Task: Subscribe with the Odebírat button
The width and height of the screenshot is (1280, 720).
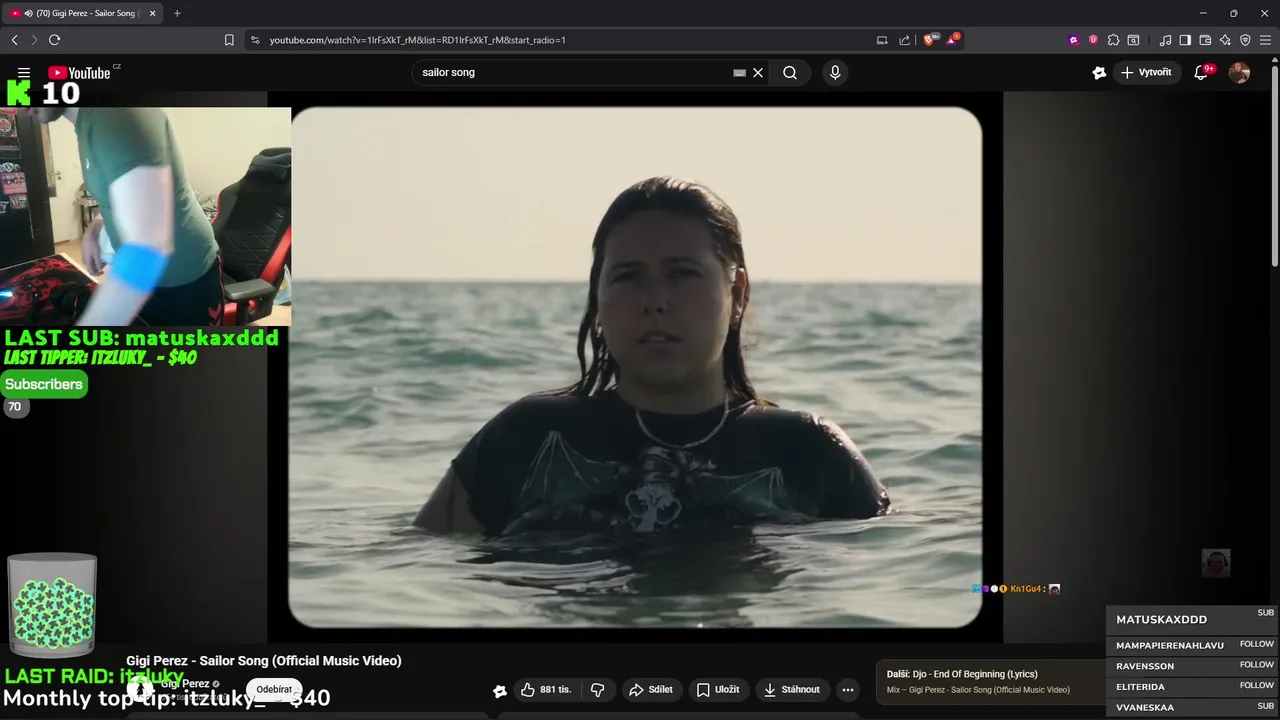Action: click(274, 689)
